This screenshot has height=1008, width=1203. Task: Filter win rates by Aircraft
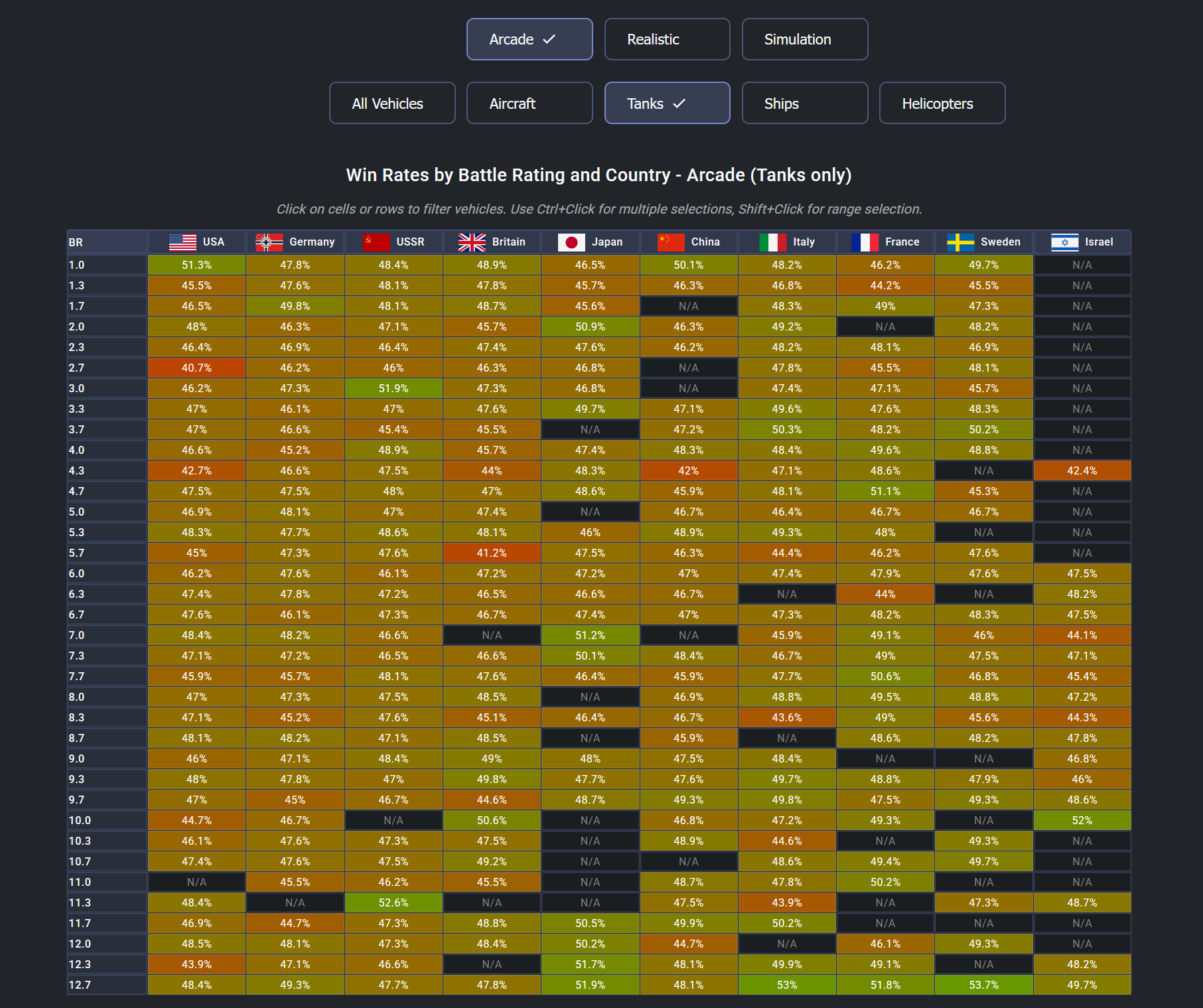coord(530,104)
